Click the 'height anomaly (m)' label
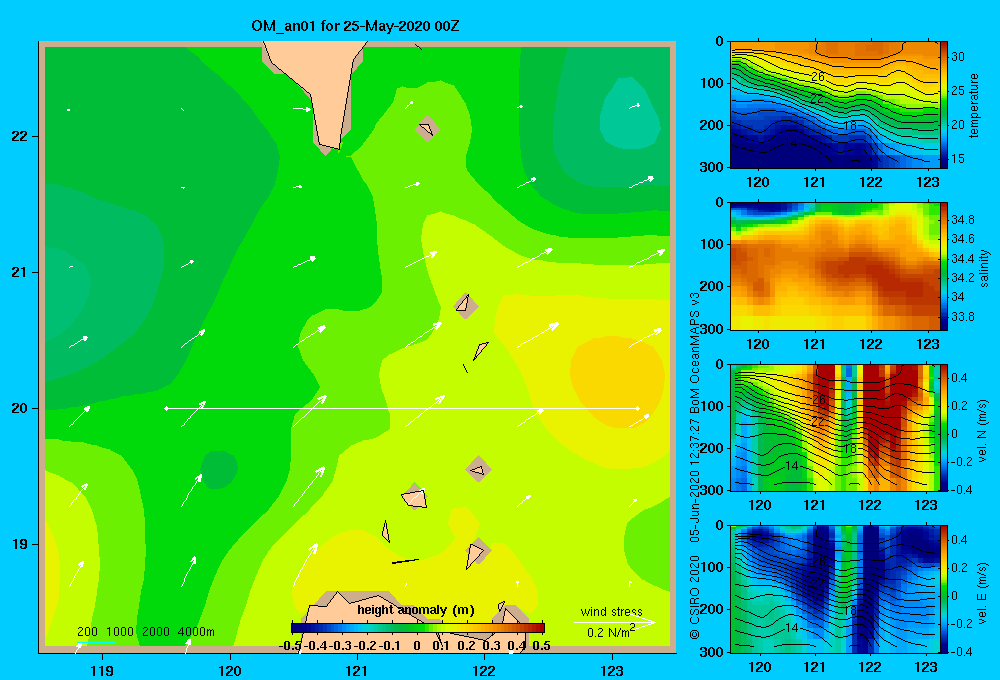The height and width of the screenshot is (680, 1000). tap(415, 610)
